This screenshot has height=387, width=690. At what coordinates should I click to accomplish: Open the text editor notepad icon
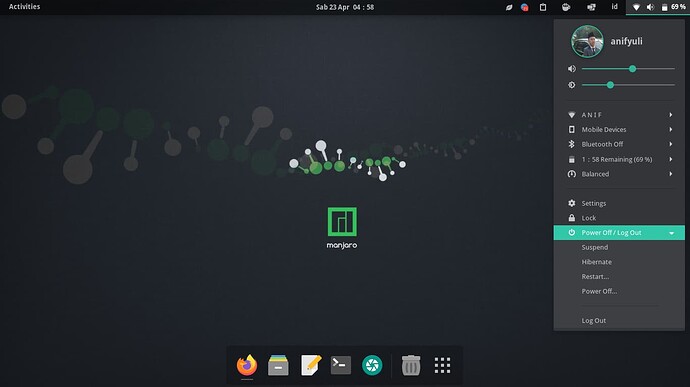[311, 365]
